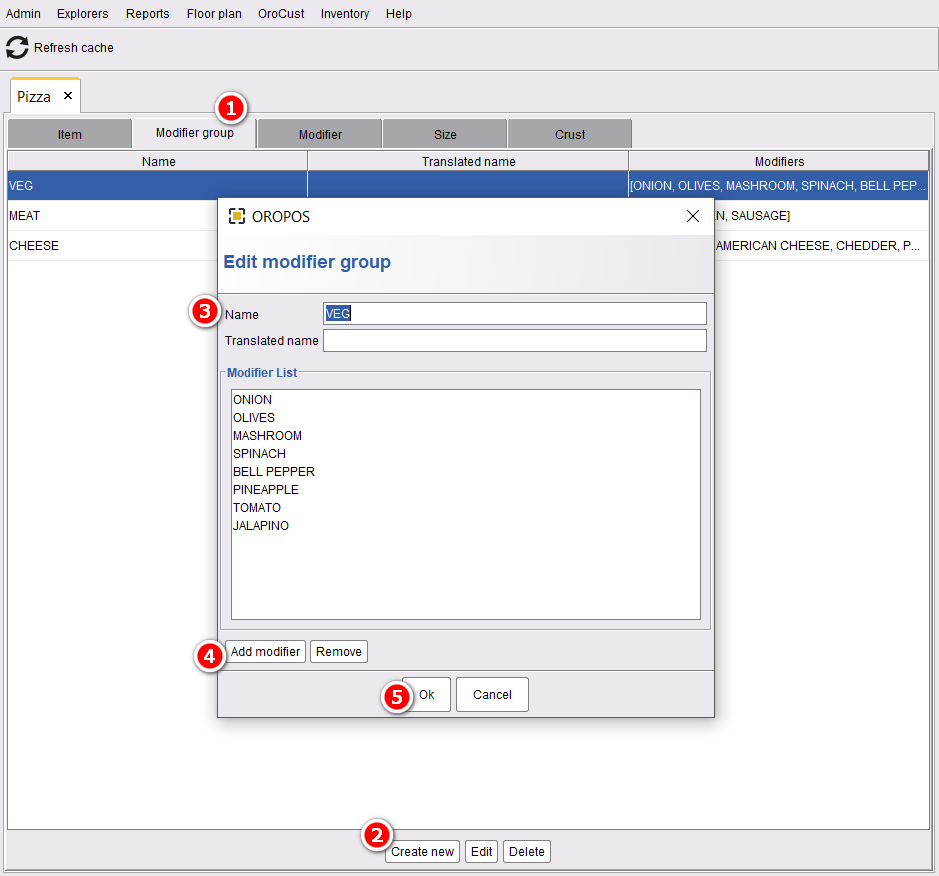This screenshot has height=876, width=939.
Task: Select the Modifier group tab
Action: 195,133
